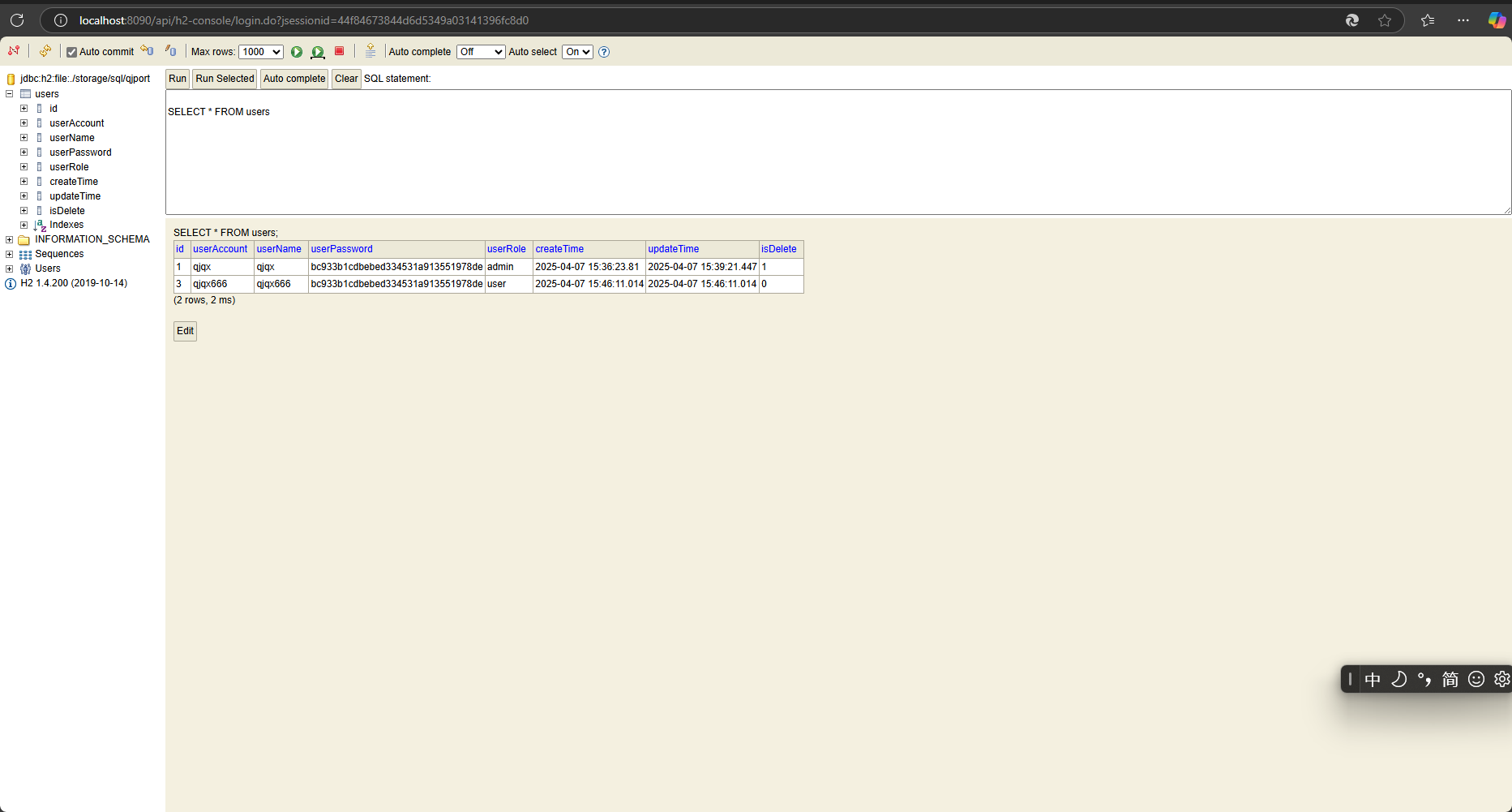Click the browser settings ellipsis menu
Image resolution: width=1512 pixels, height=812 pixels.
tap(1463, 20)
